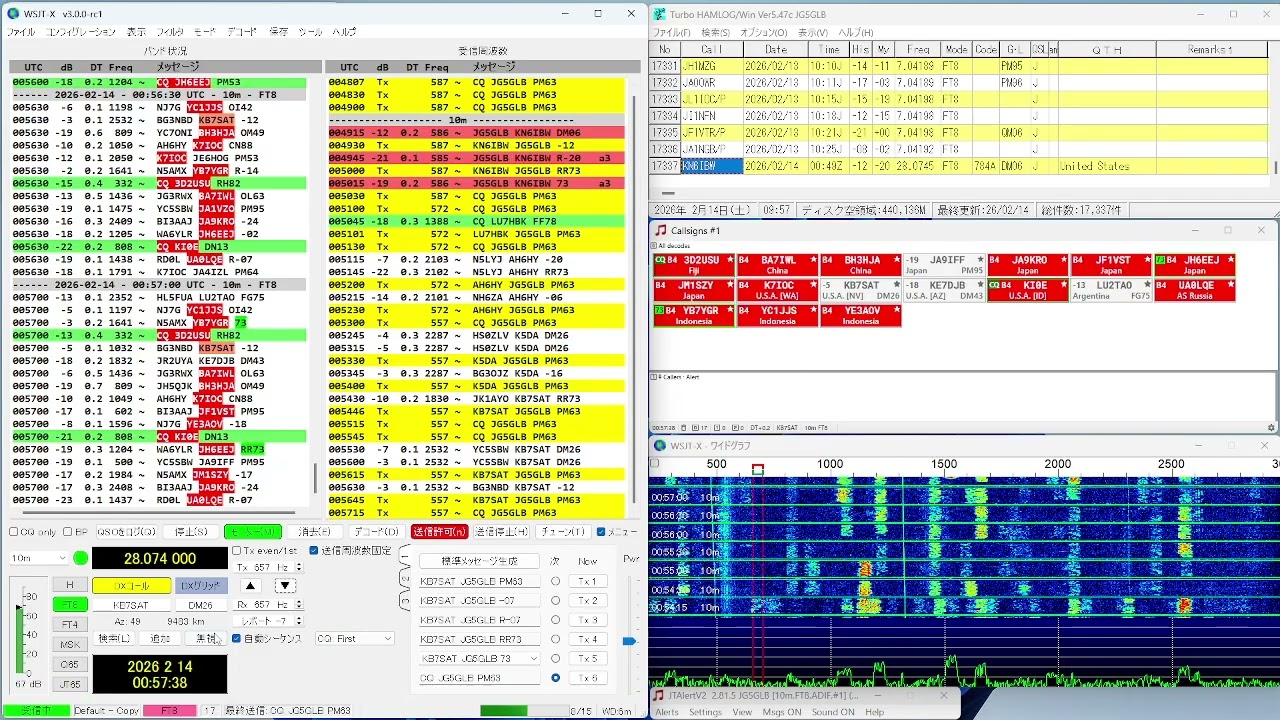Image resolution: width=1280 pixels, height=720 pixels.
Task: Select the Tx 6 next radio button
Action: click(555, 678)
